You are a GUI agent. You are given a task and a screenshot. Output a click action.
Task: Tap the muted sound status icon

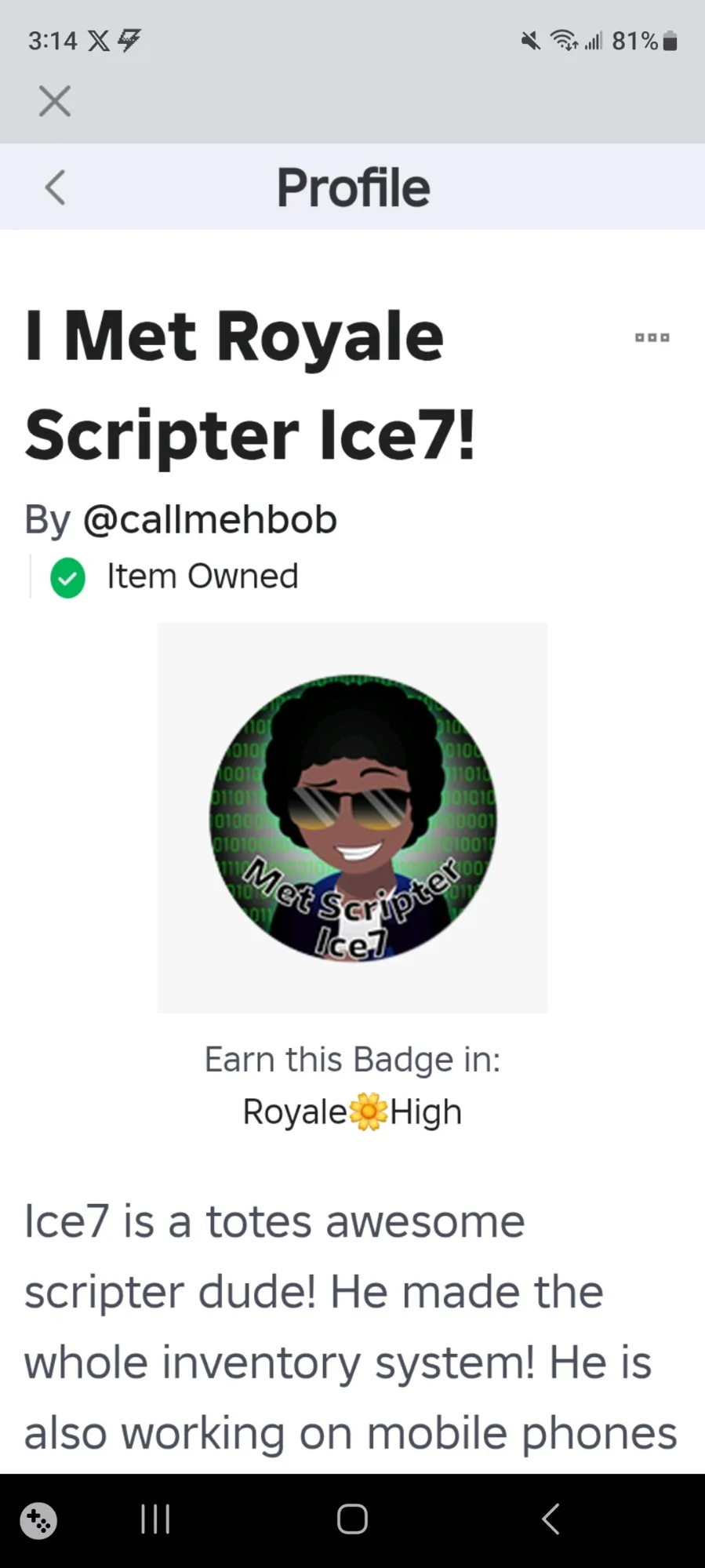point(531,41)
